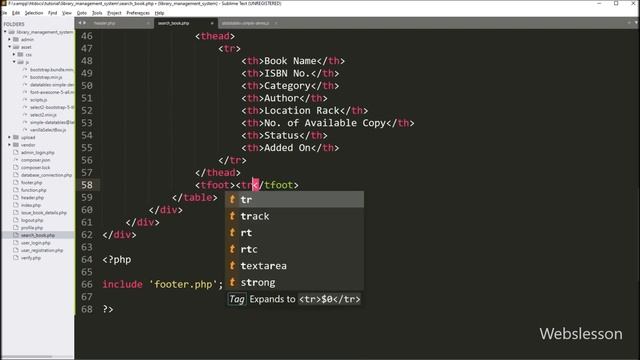Open the Project menu

coord(114,13)
